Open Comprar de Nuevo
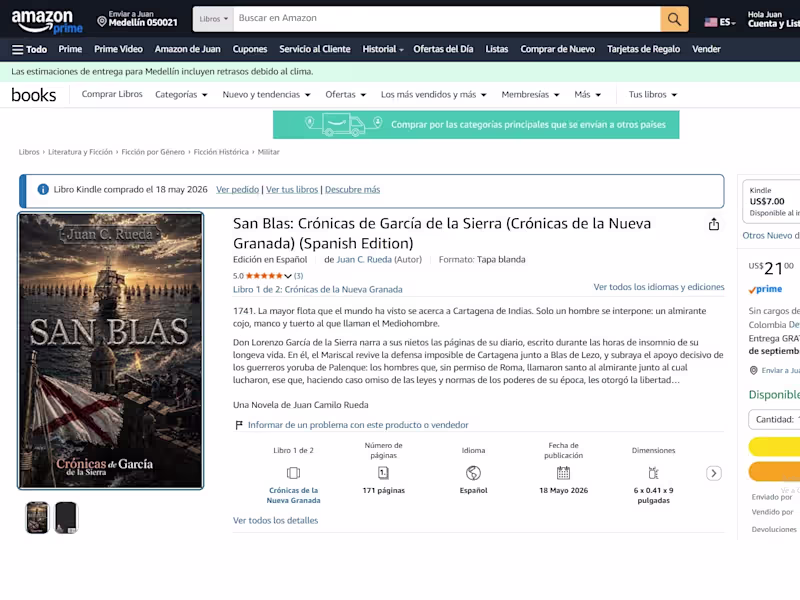This screenshot has width=800, height=600. pos(558,49)
